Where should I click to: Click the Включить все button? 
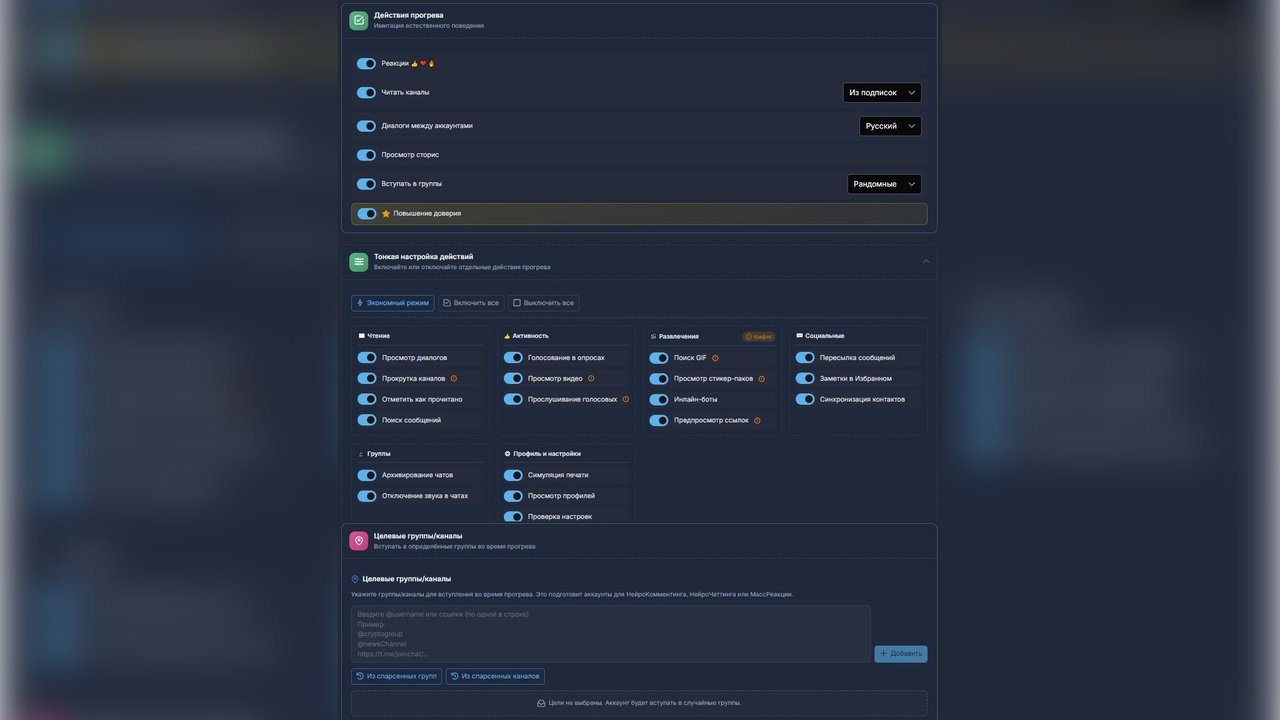(471, 303)
